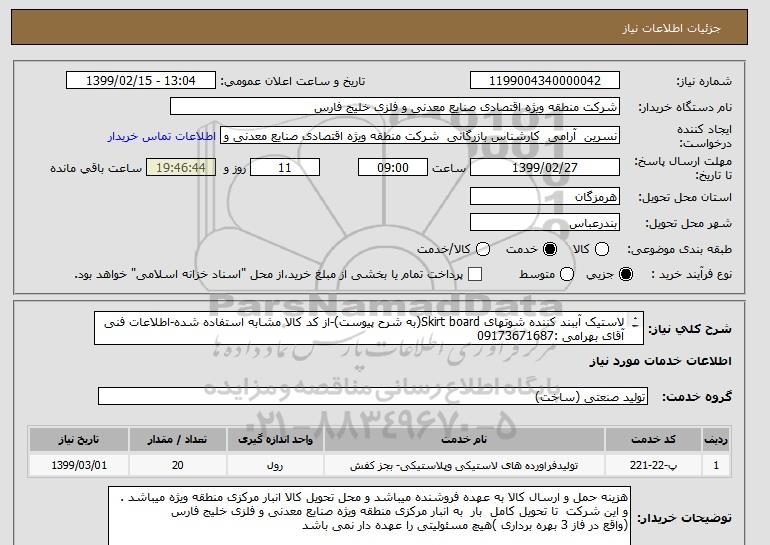Click the quantity cell 20
Screen dimensions: 770x545
tap(177, 465)
